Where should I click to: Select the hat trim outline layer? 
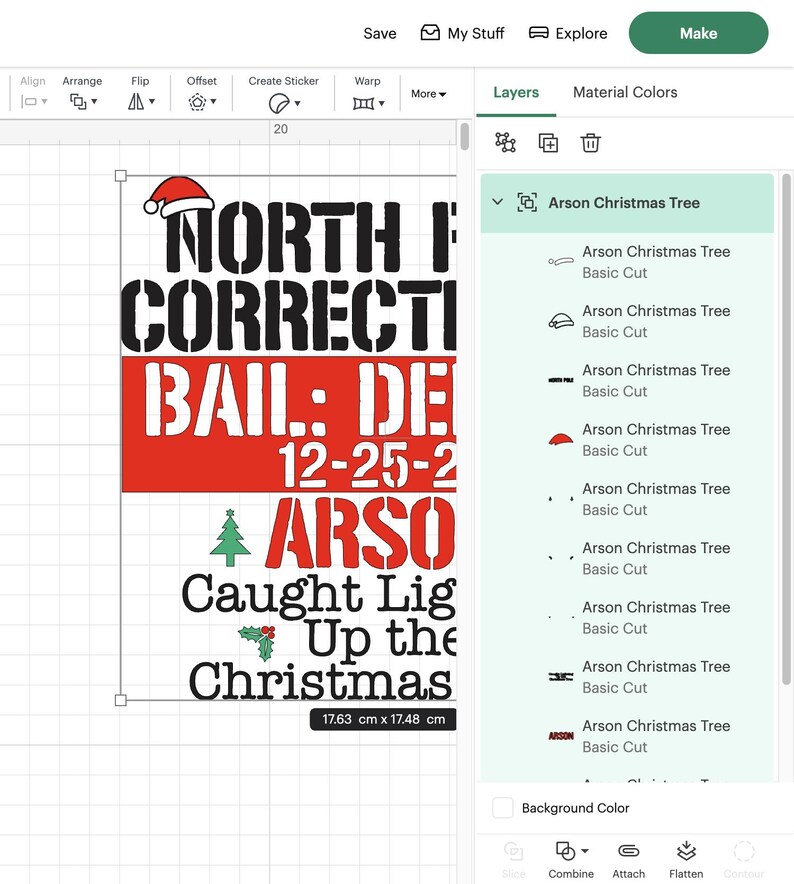[627, 262]
